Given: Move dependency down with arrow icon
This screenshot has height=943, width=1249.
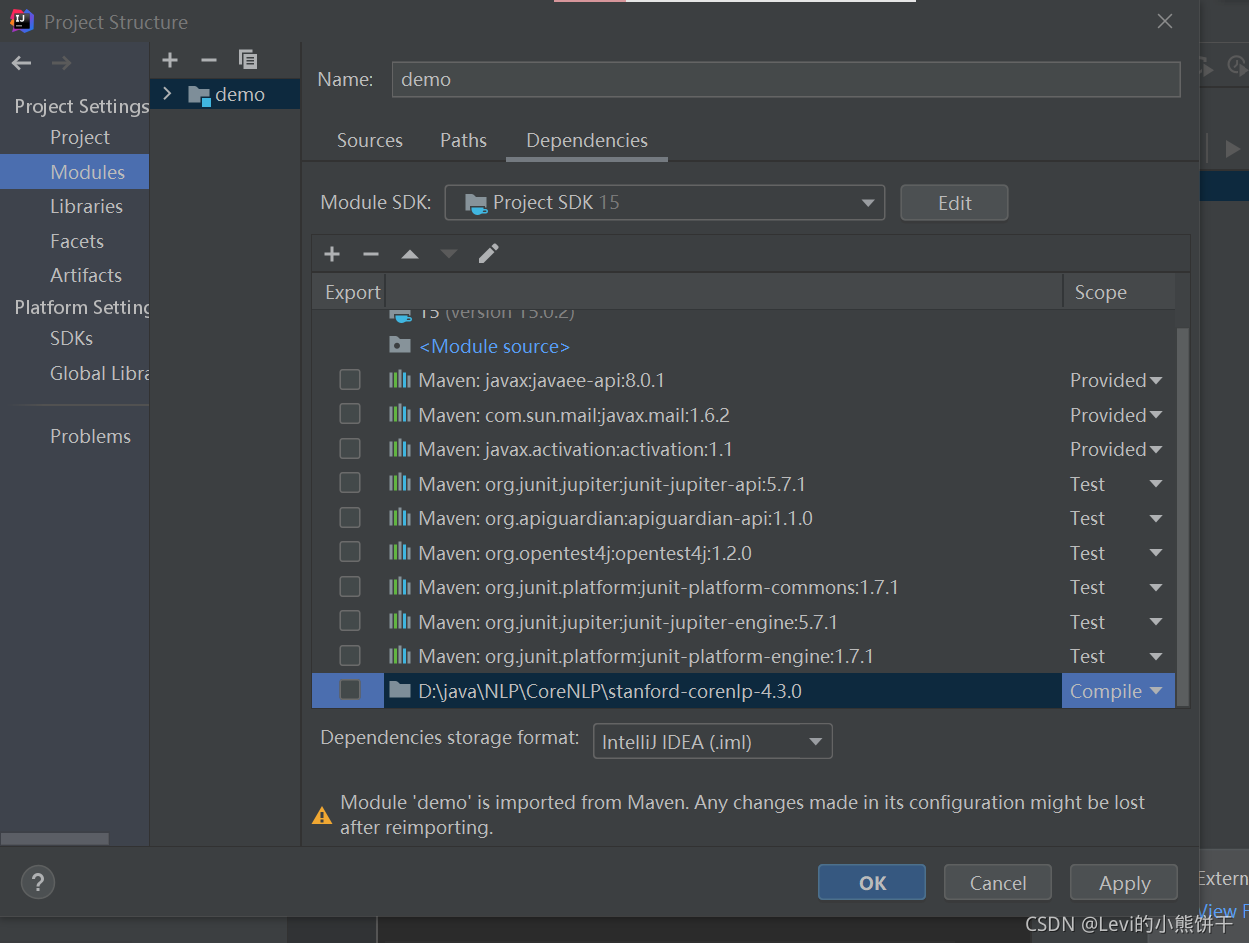Looking at the screenshot, I should click(449, 254).
